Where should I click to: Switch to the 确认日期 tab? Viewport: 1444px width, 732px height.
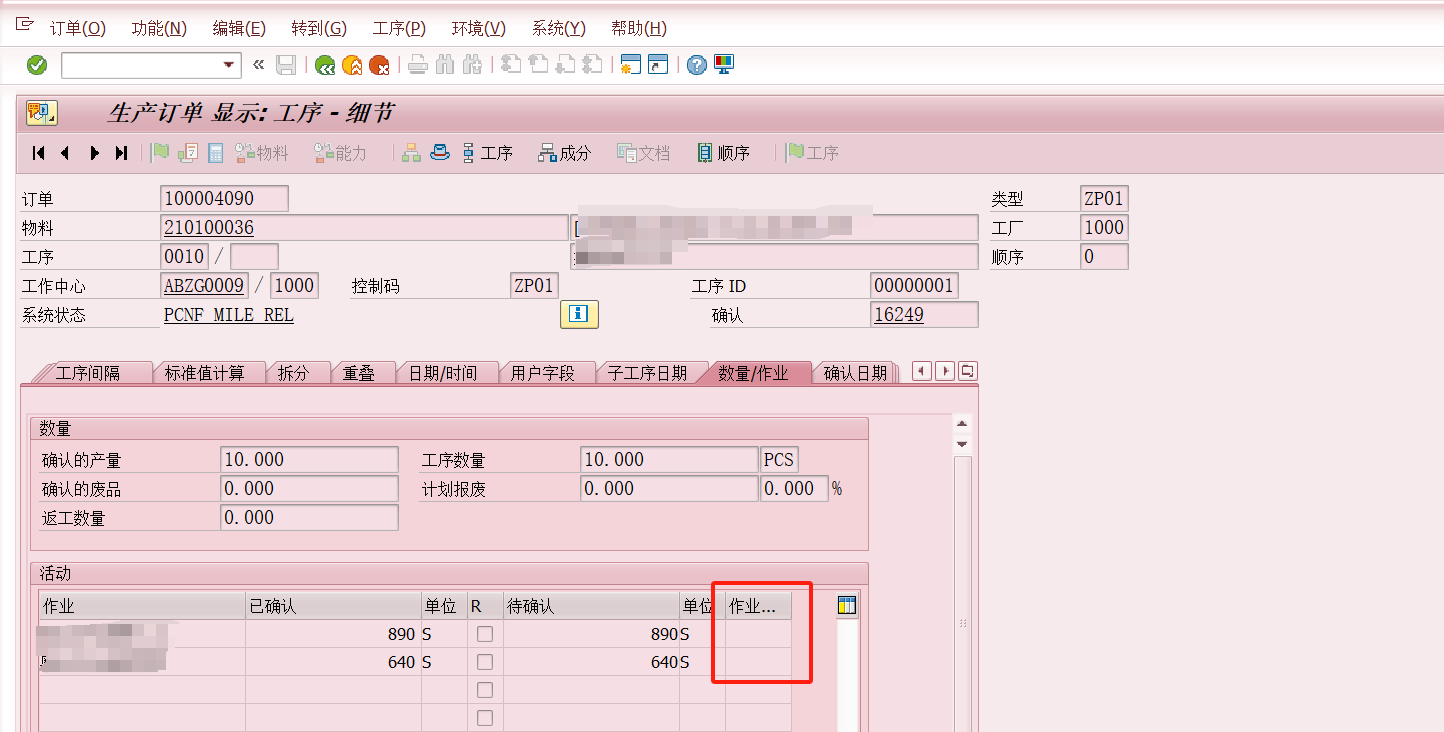click(x=855, y=373)
